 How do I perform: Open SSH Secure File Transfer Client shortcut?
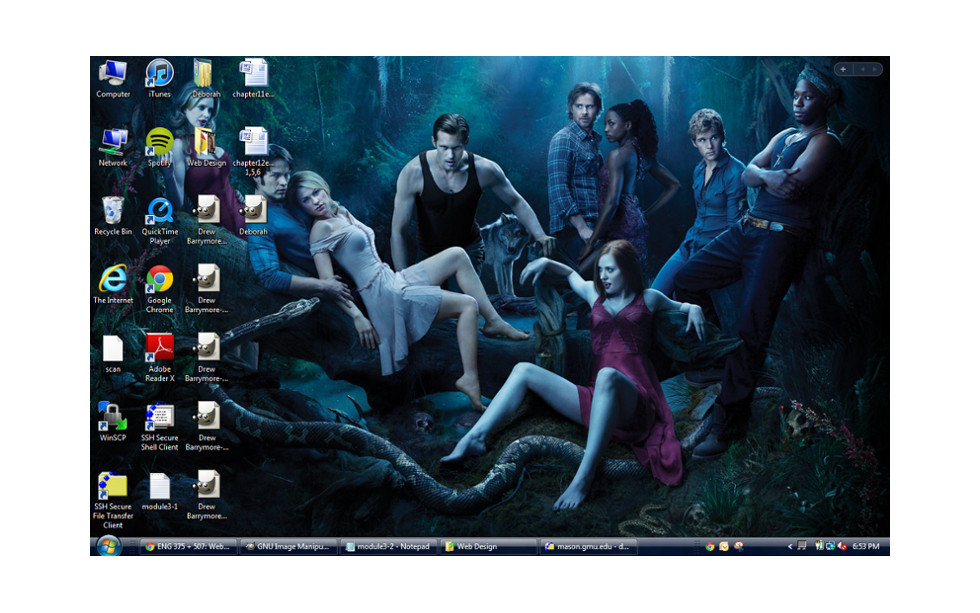pyautogui.click(x=113, y=501)
